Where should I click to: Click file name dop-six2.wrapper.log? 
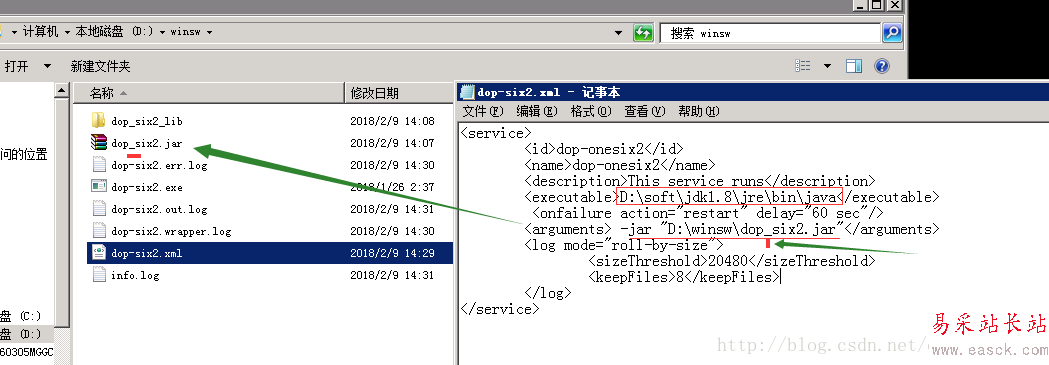click(x=171, y=231)
